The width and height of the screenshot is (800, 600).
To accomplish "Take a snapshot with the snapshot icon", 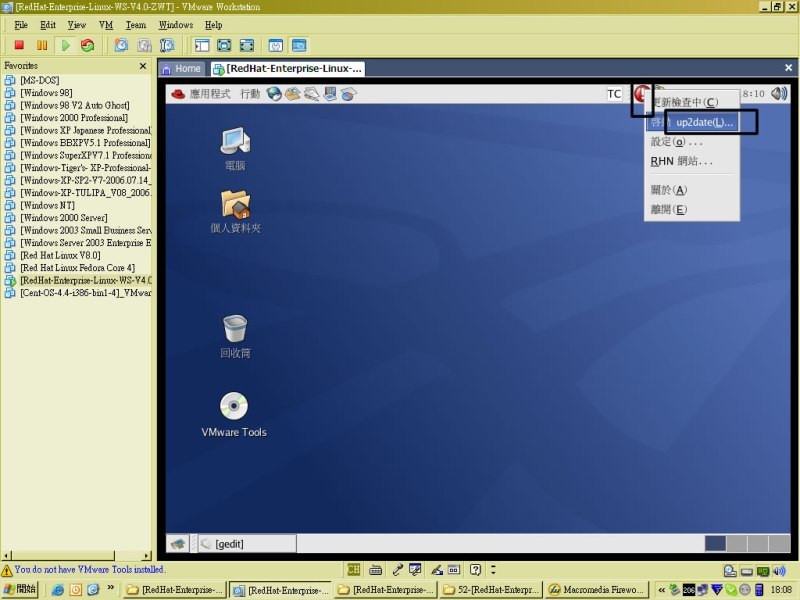I will click(121, 45).
